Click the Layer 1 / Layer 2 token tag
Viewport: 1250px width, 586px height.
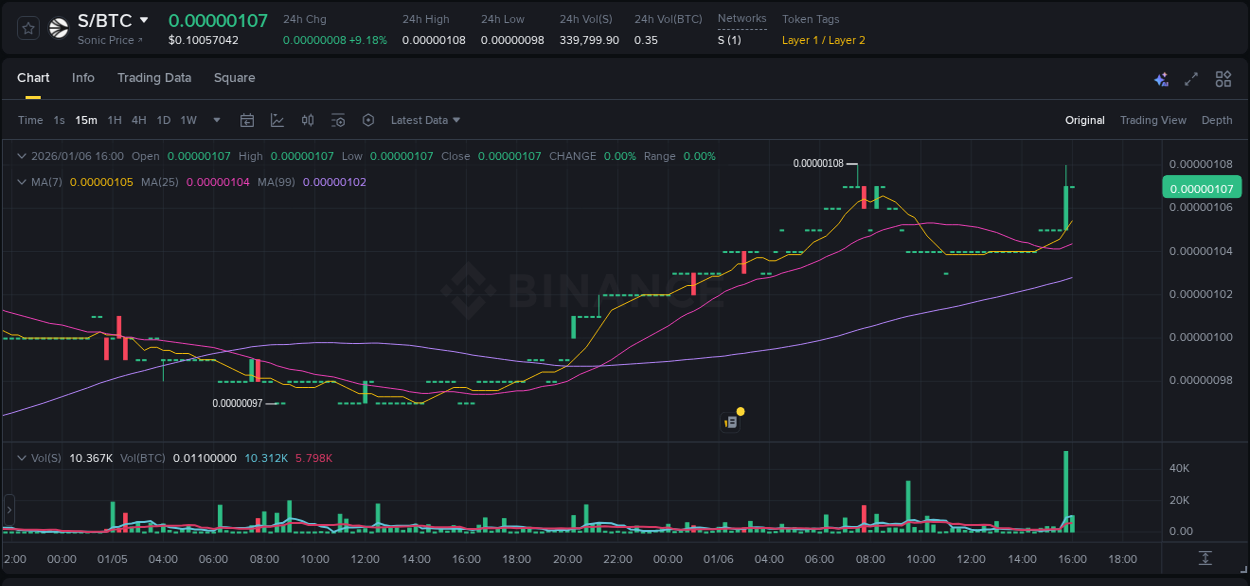(x=822, y=40)
